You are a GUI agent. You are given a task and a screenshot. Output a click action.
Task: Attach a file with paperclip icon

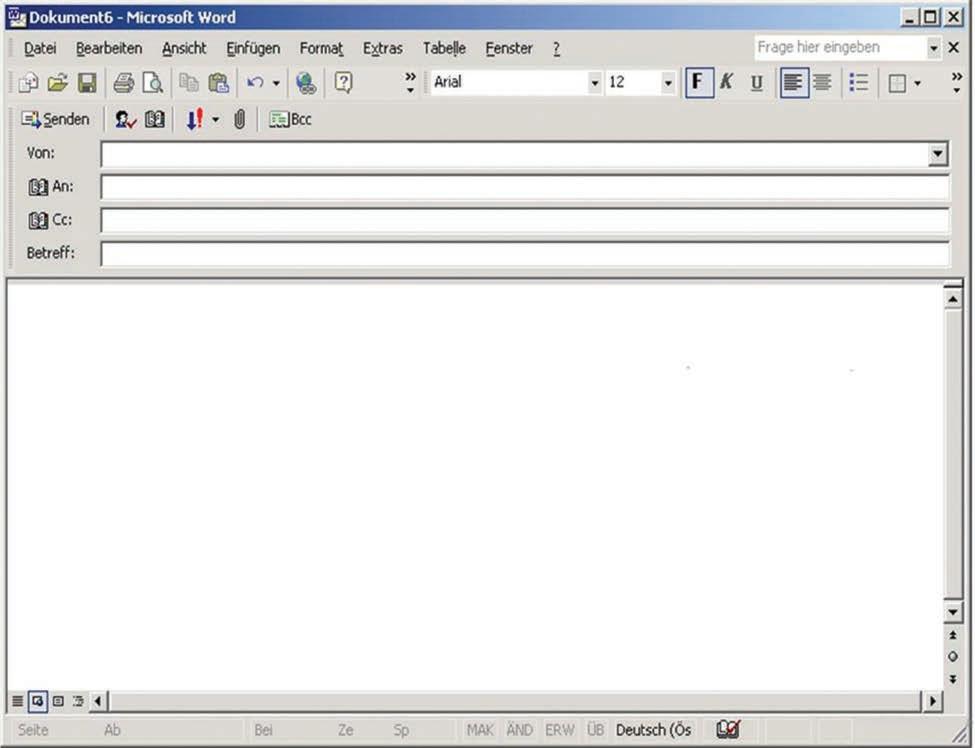pyautogui.click(x=239, y=119)
